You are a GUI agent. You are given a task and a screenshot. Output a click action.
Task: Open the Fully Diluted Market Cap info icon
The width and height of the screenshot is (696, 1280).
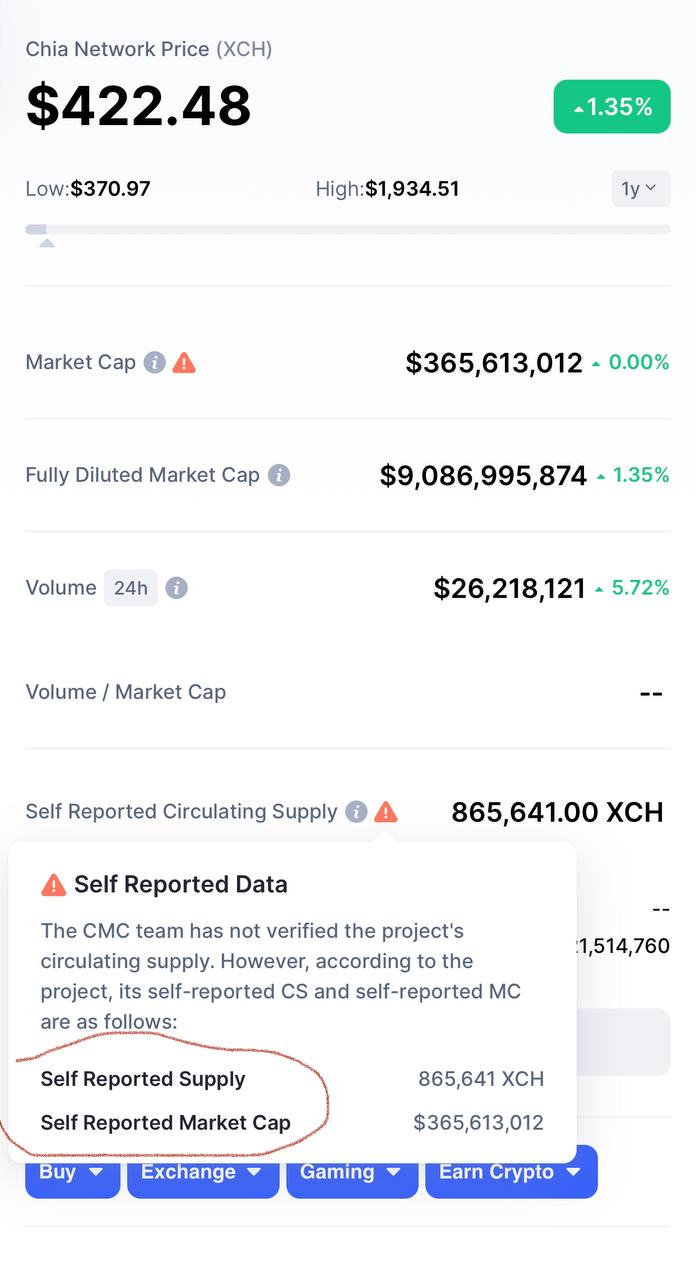[279, 475]
